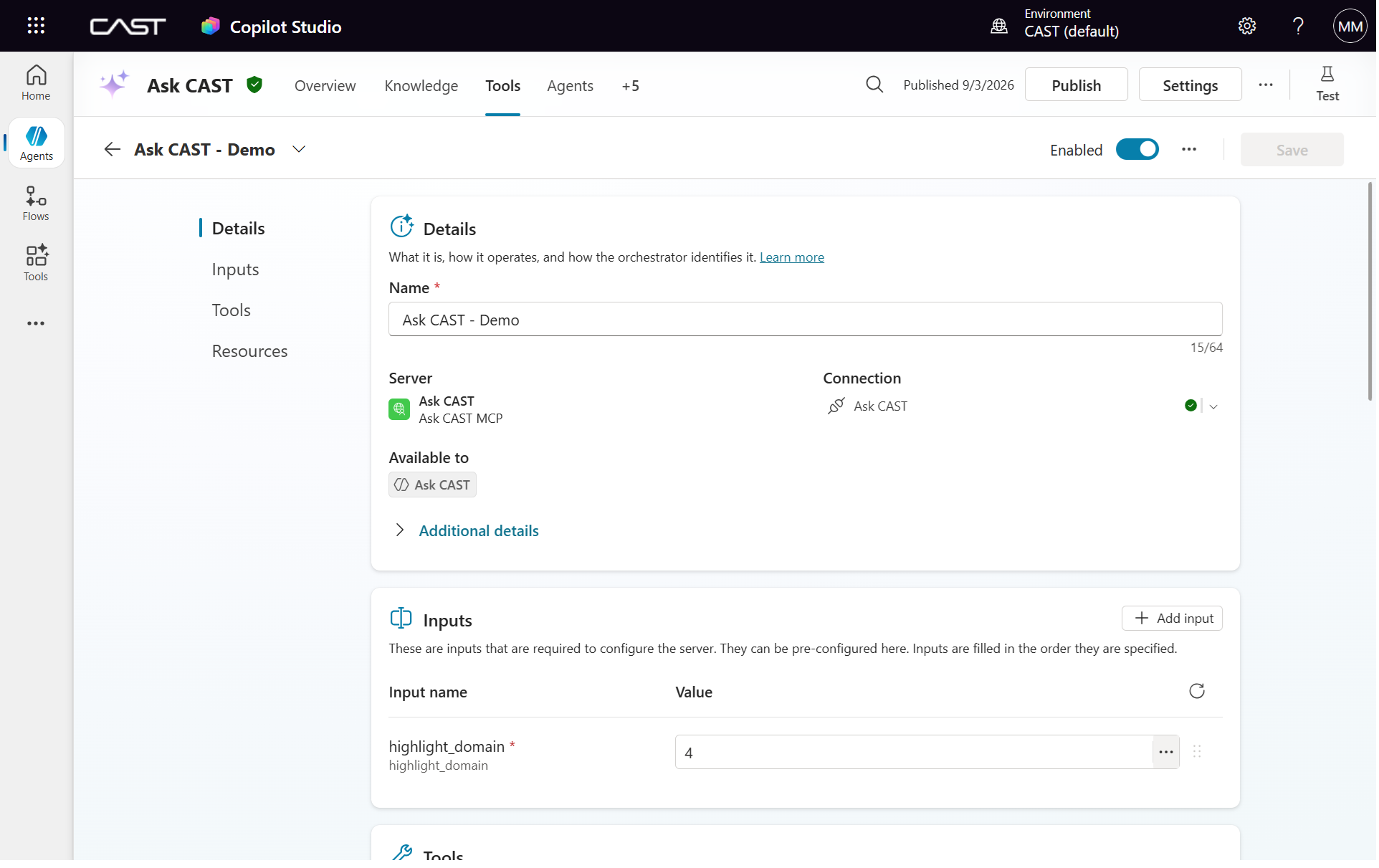This screenshot has height=868, width=1379.
Task: Jump to Details section in side nav
Action: 239,229
